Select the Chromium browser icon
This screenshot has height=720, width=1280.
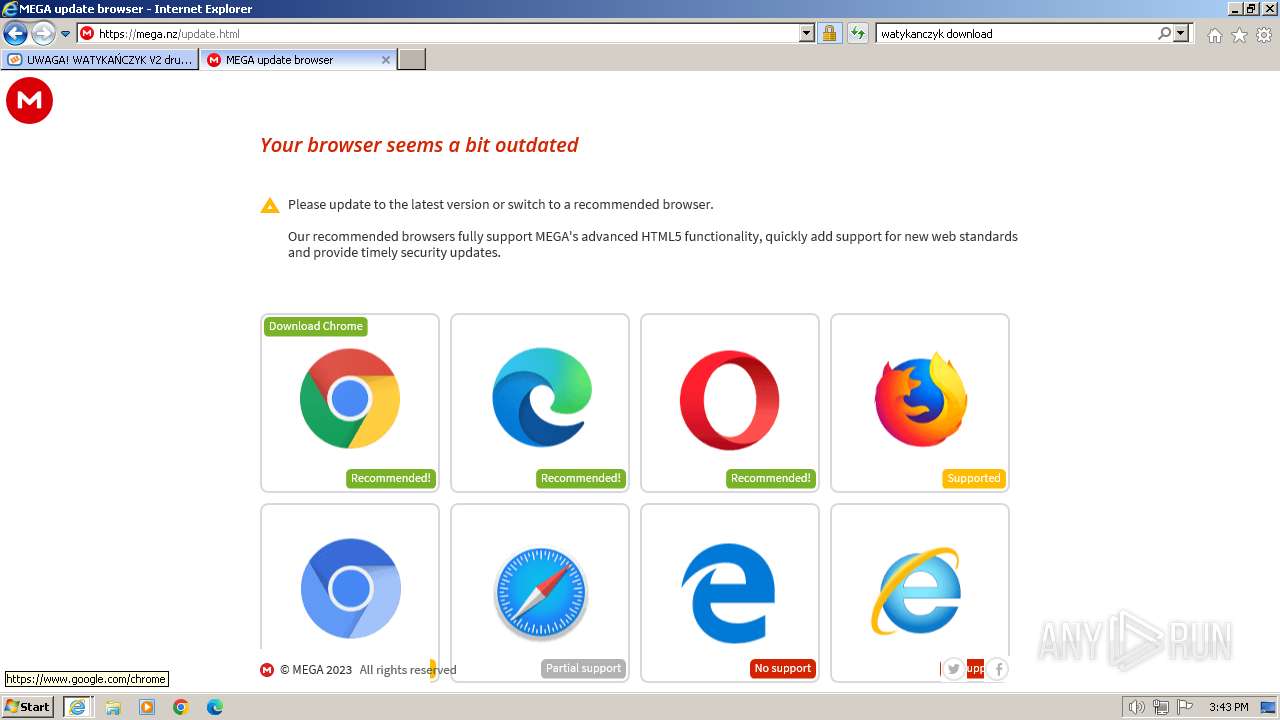[x=350, y=588]
